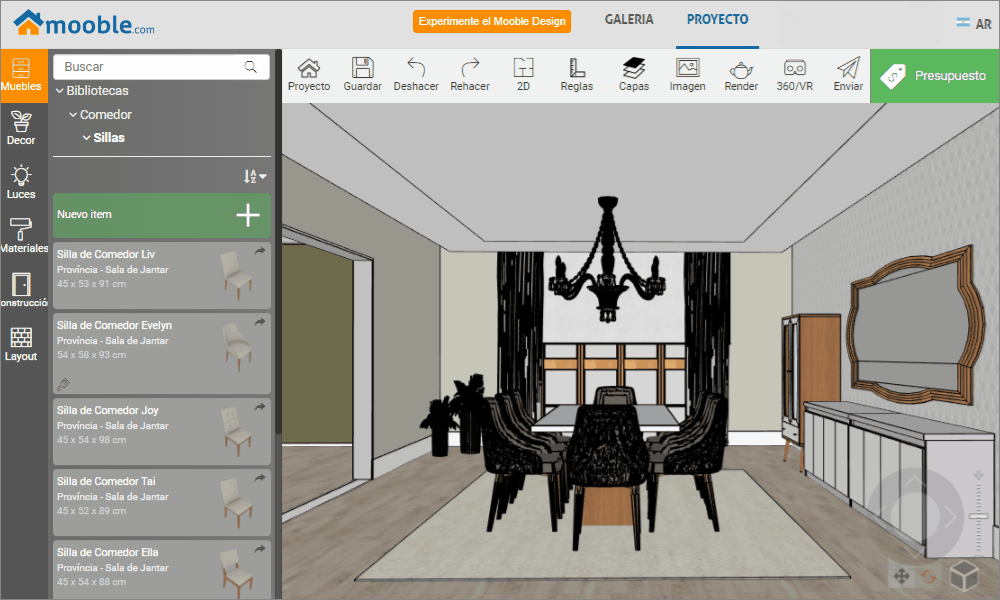Switch to the PROYECTO tab
The image size is (1000, 600).
(717, 20)
